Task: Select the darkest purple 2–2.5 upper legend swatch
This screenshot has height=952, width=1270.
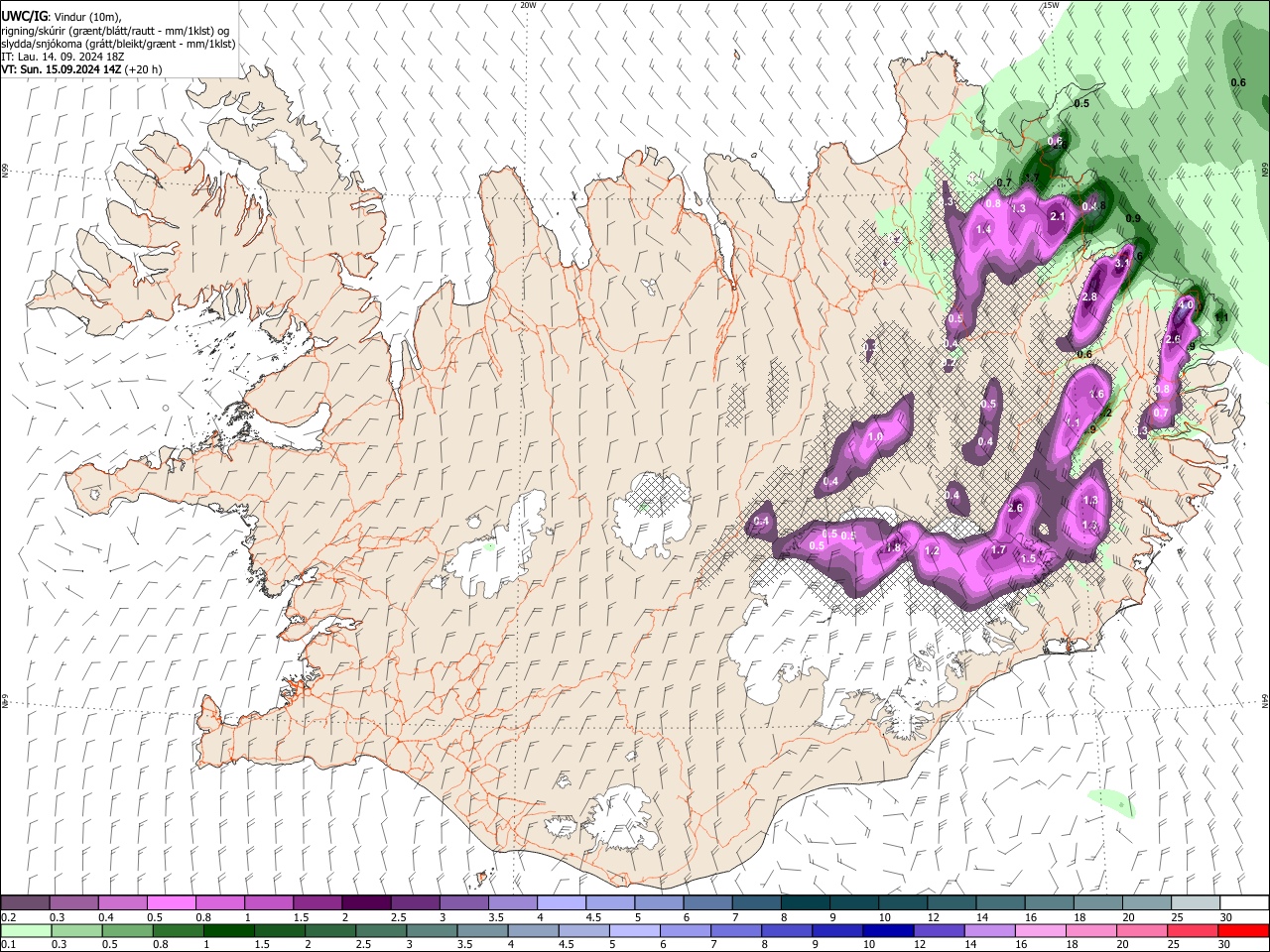Action: click(365, 903)
